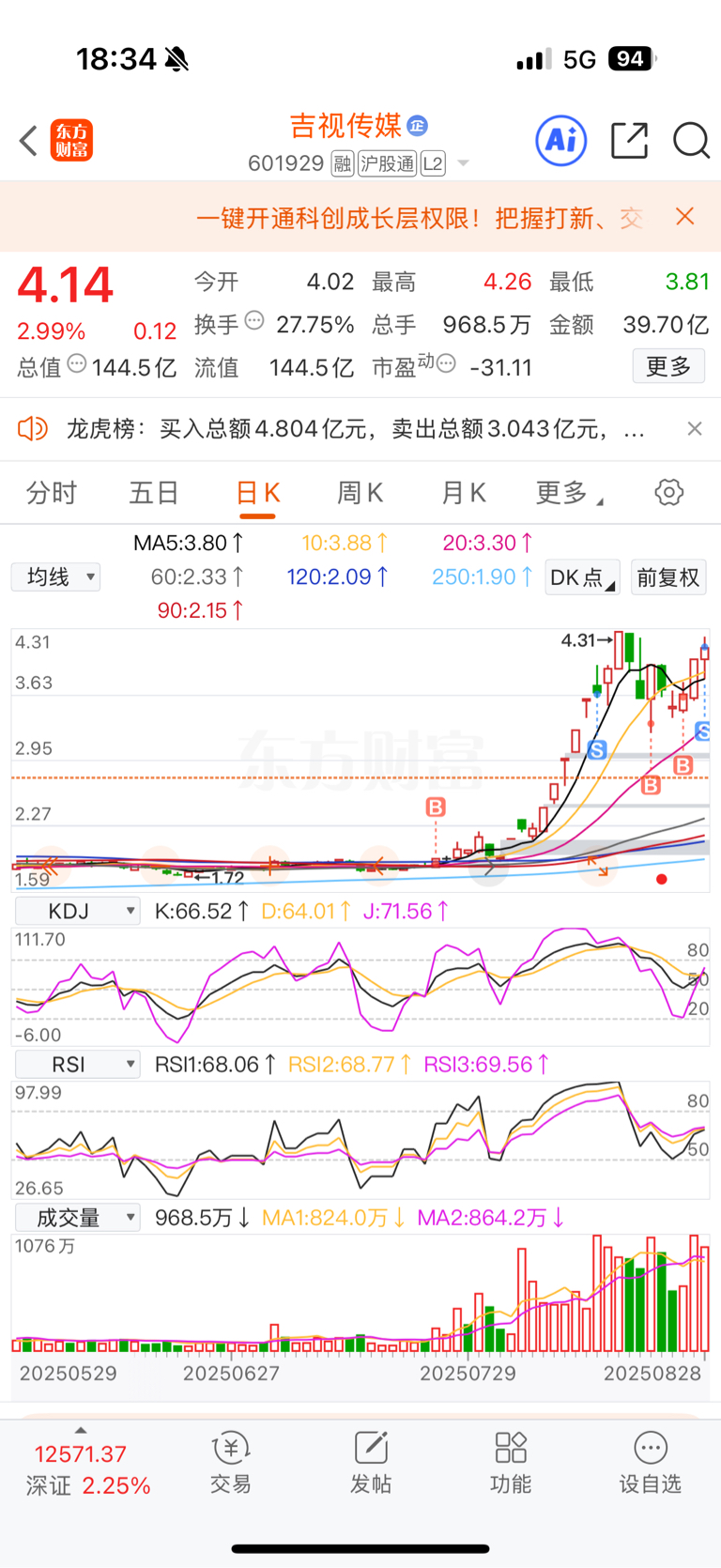Tap the L2 level tag
This screenshot has width=721, height=1568.
(433, 164)
